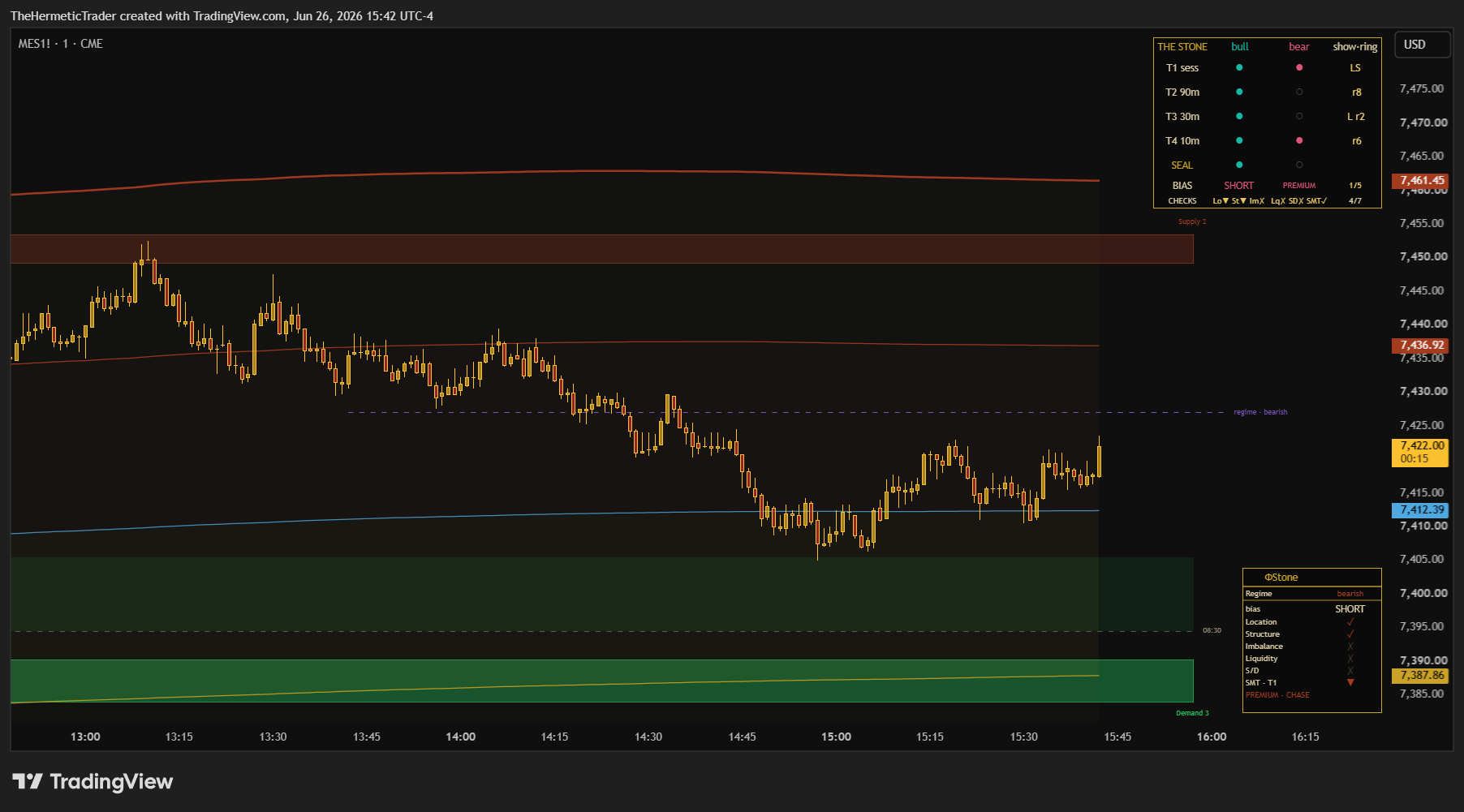Click the 'bull' column header
The height and width of the screenshot is (812, 1464).
pyautogui.click(x=1239, y=47)
